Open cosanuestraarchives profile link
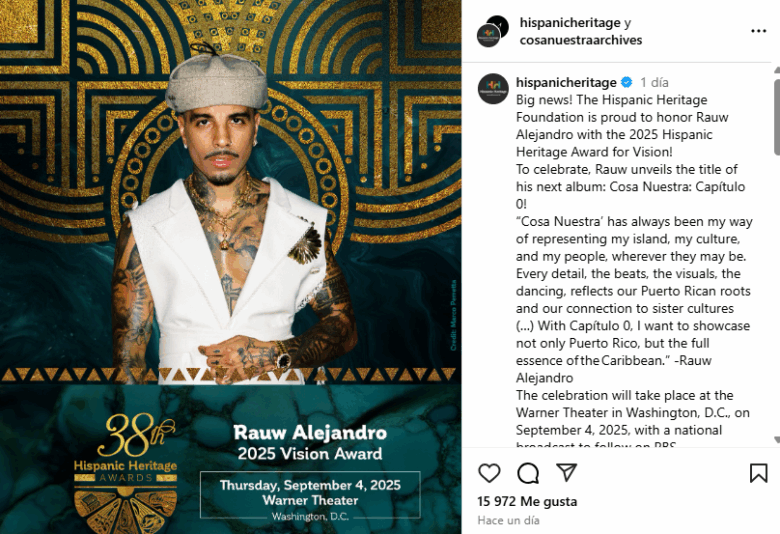The height and width of the screenshot is (534, 780). (x=581, y=40)
